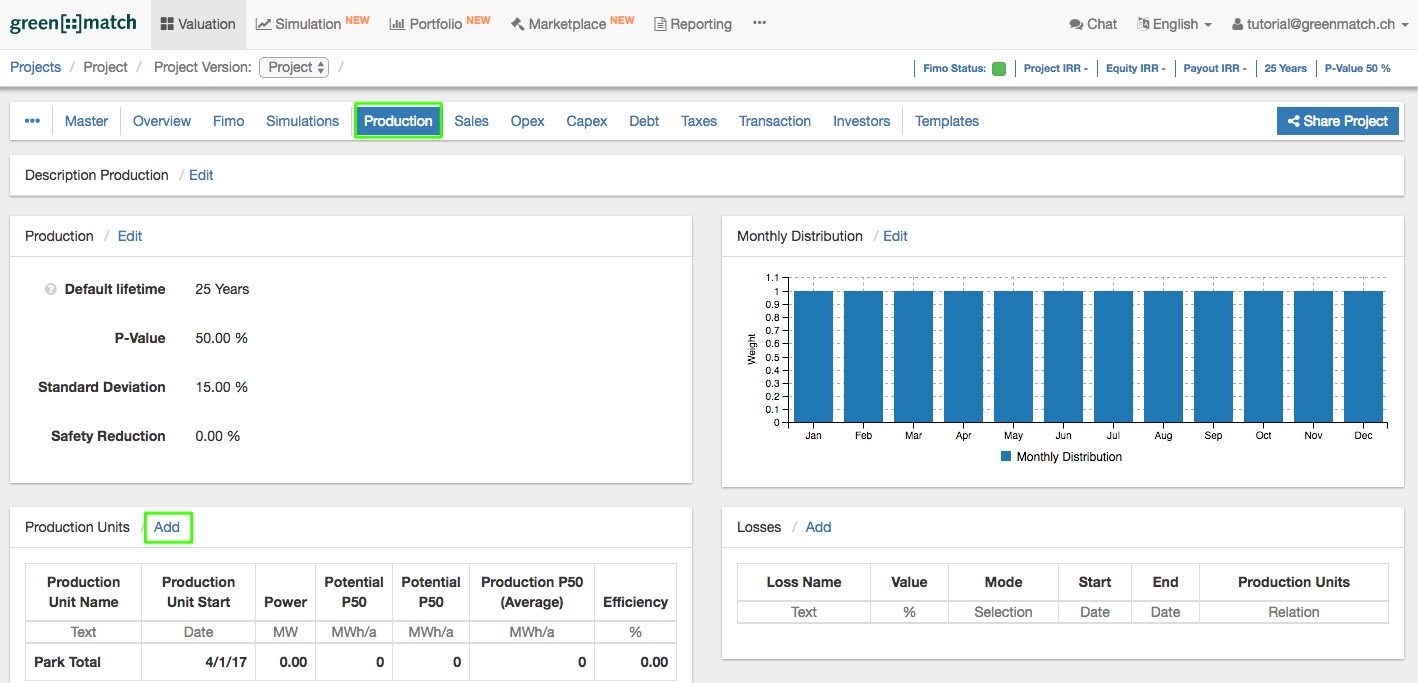The width and height of the screenshot is (1418, 683).
Task: Add a new production unit
Action: point(167,527)
